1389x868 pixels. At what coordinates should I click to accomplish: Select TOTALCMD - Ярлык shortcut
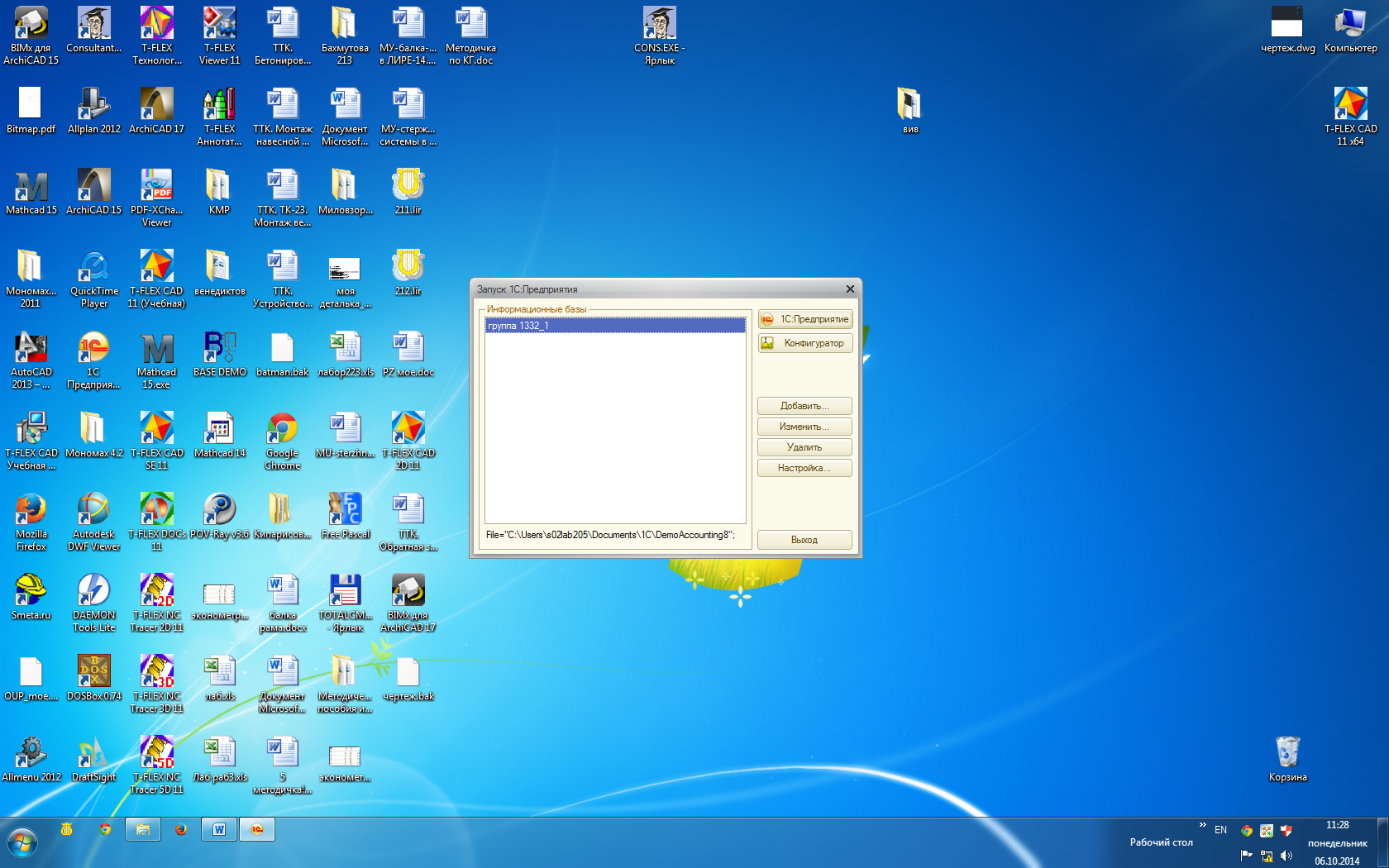coord(345,603)
